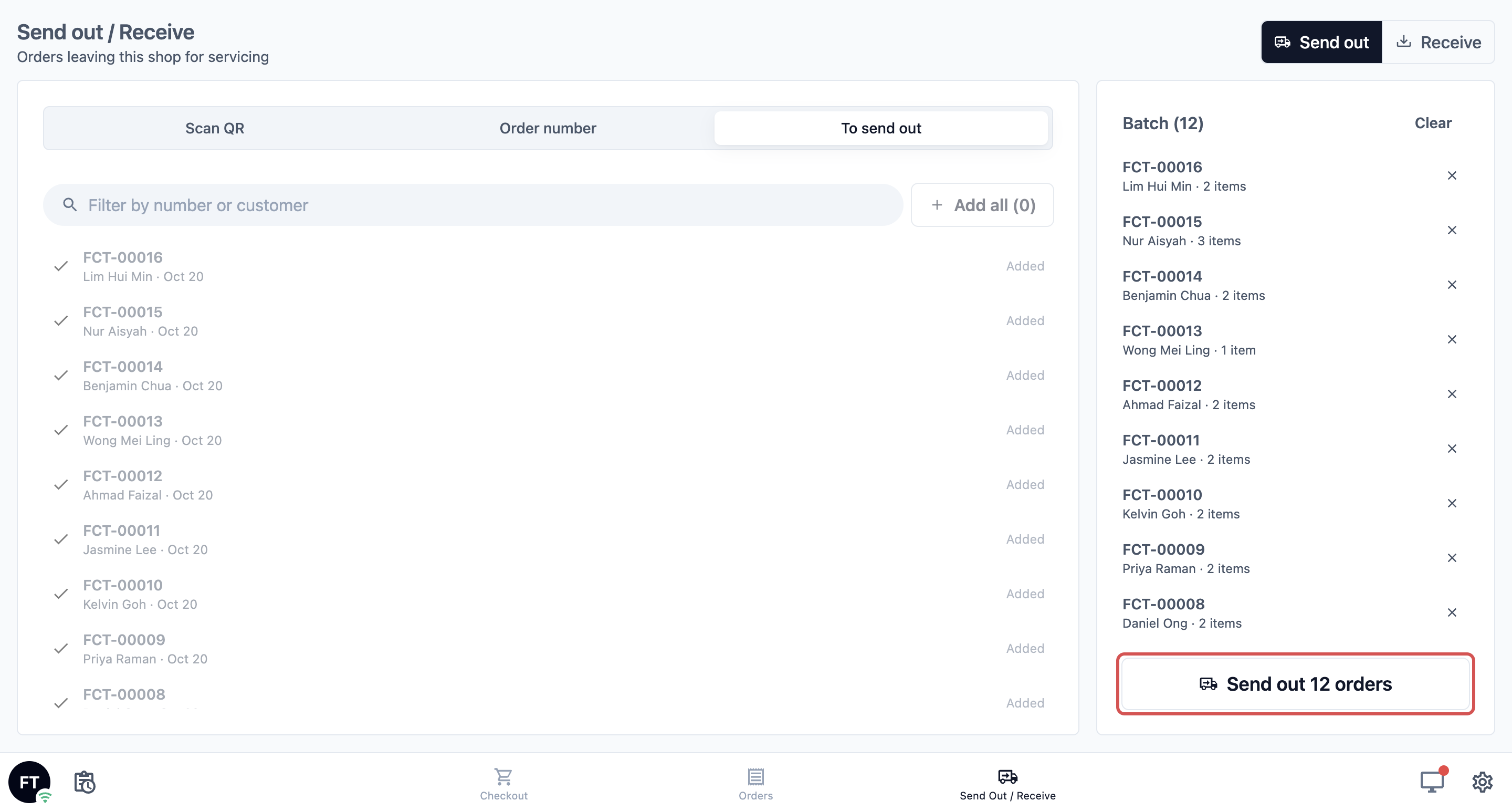Click Add all (0) button
Screen dimensions: 1512x811
982,205
